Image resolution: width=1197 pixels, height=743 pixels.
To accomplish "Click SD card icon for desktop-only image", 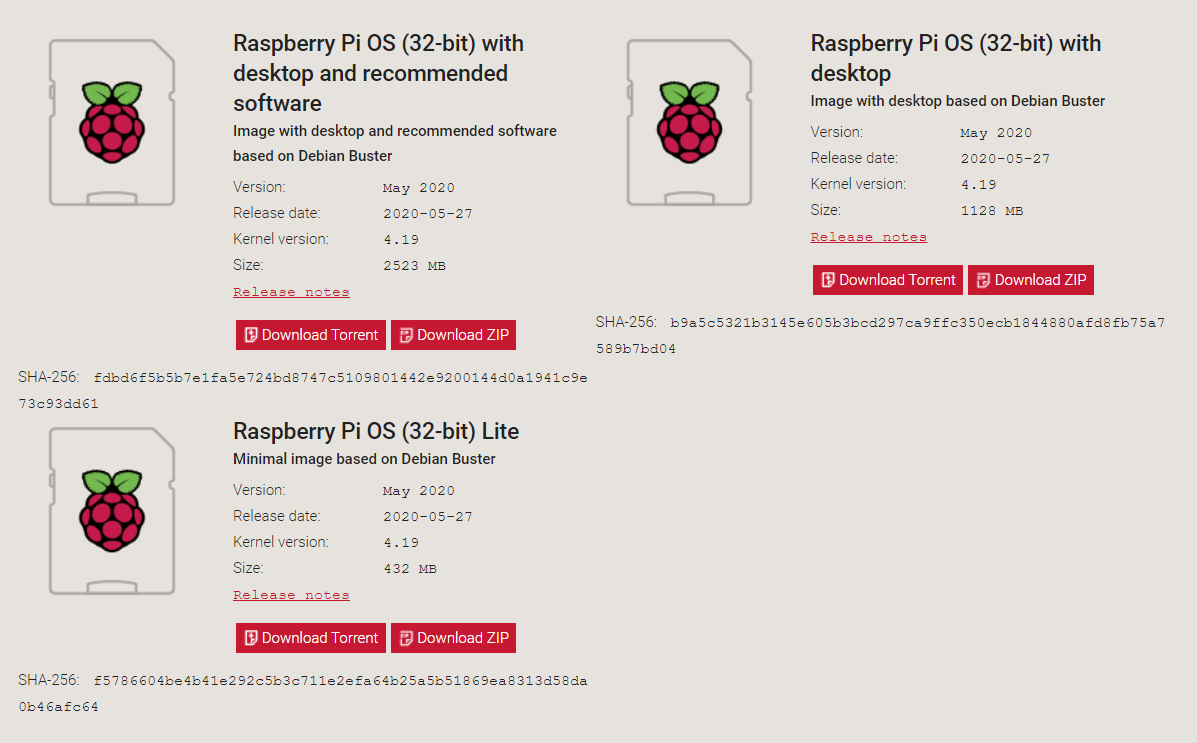I will [689, 121].
